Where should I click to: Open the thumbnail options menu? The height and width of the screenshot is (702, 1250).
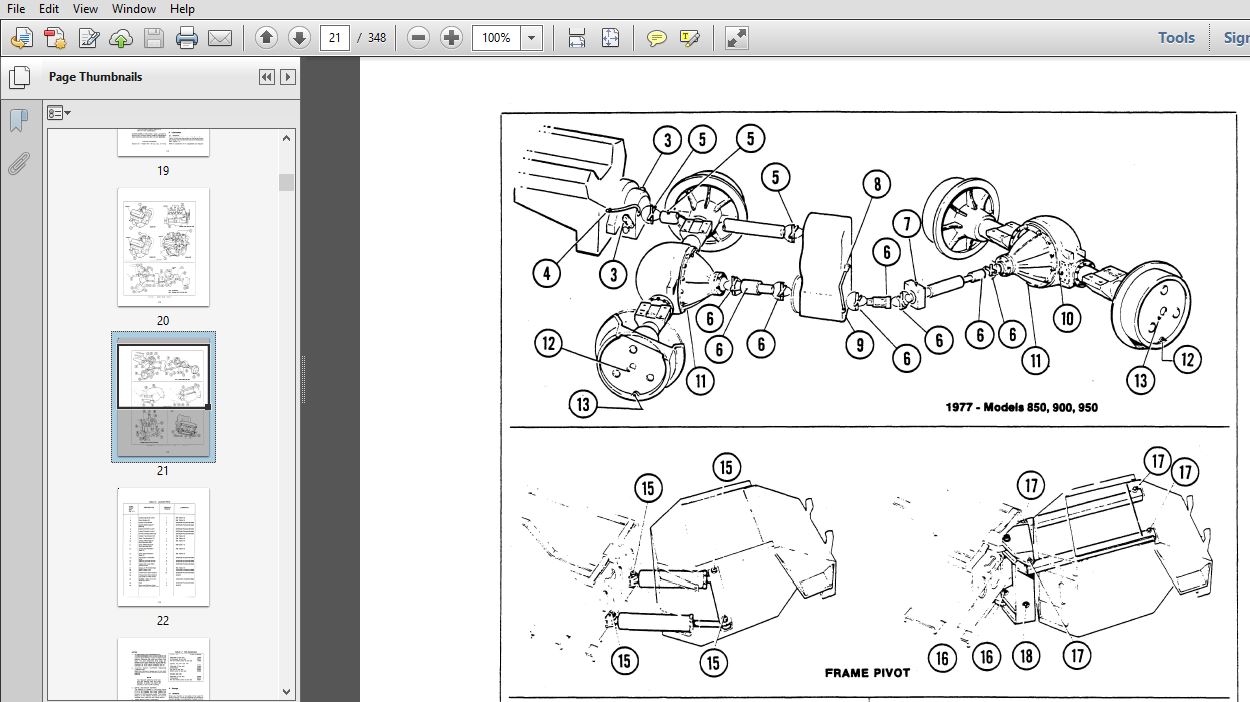[59, 113]
